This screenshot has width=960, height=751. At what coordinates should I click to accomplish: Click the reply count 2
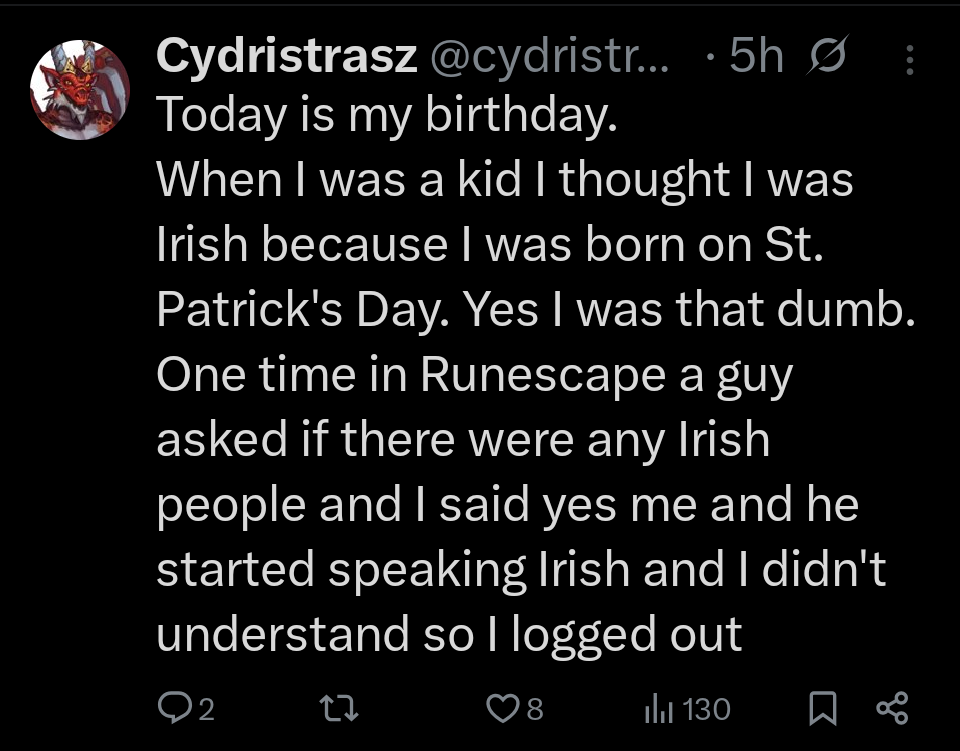pyautogui.click(x=205, y=710)
